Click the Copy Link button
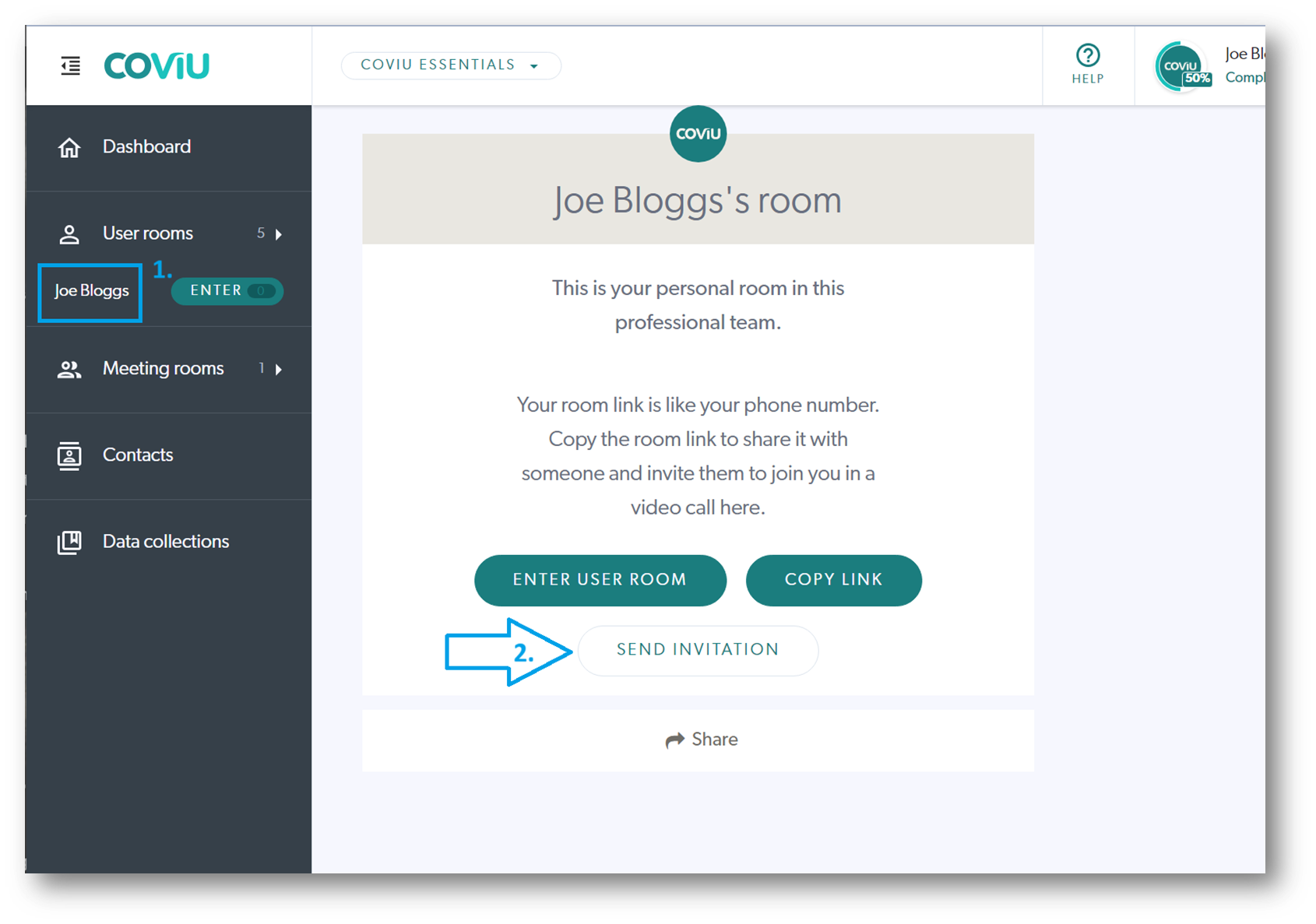Screen dimensions: 1316x924 click(834, 580)
